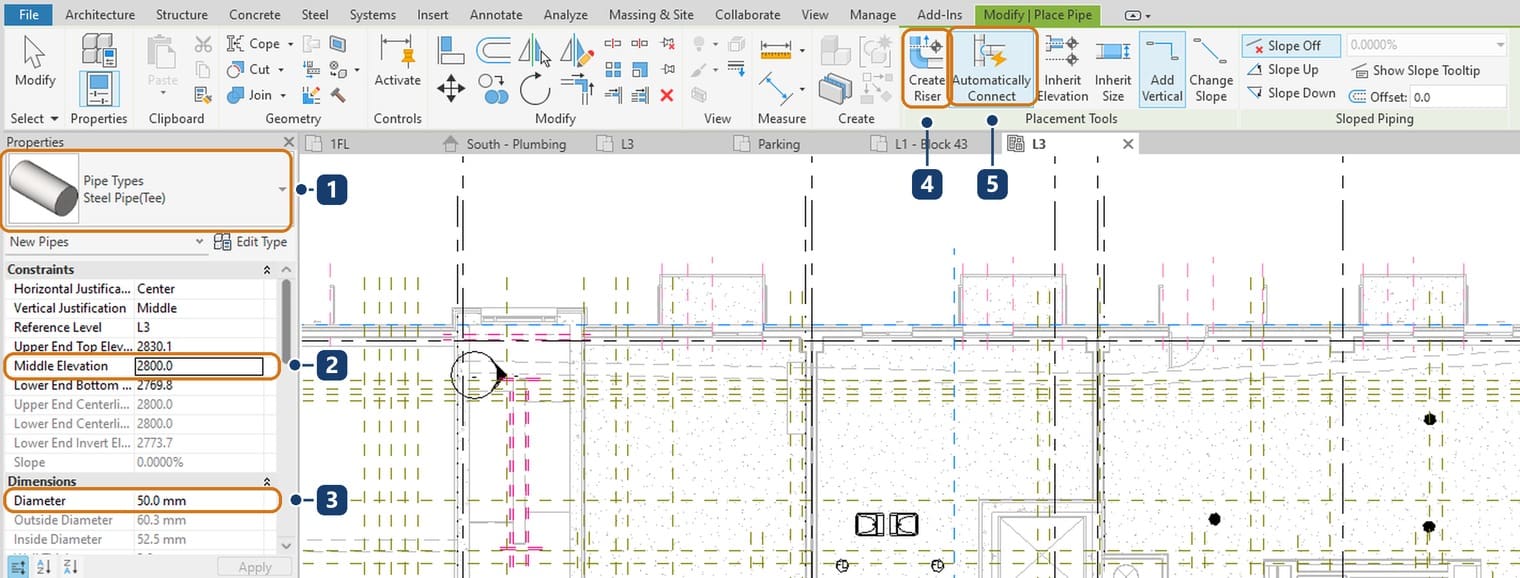This screenshot has height=578, width=1520.
Task: Select the Copy tool
Action: (x=494, y=89)
